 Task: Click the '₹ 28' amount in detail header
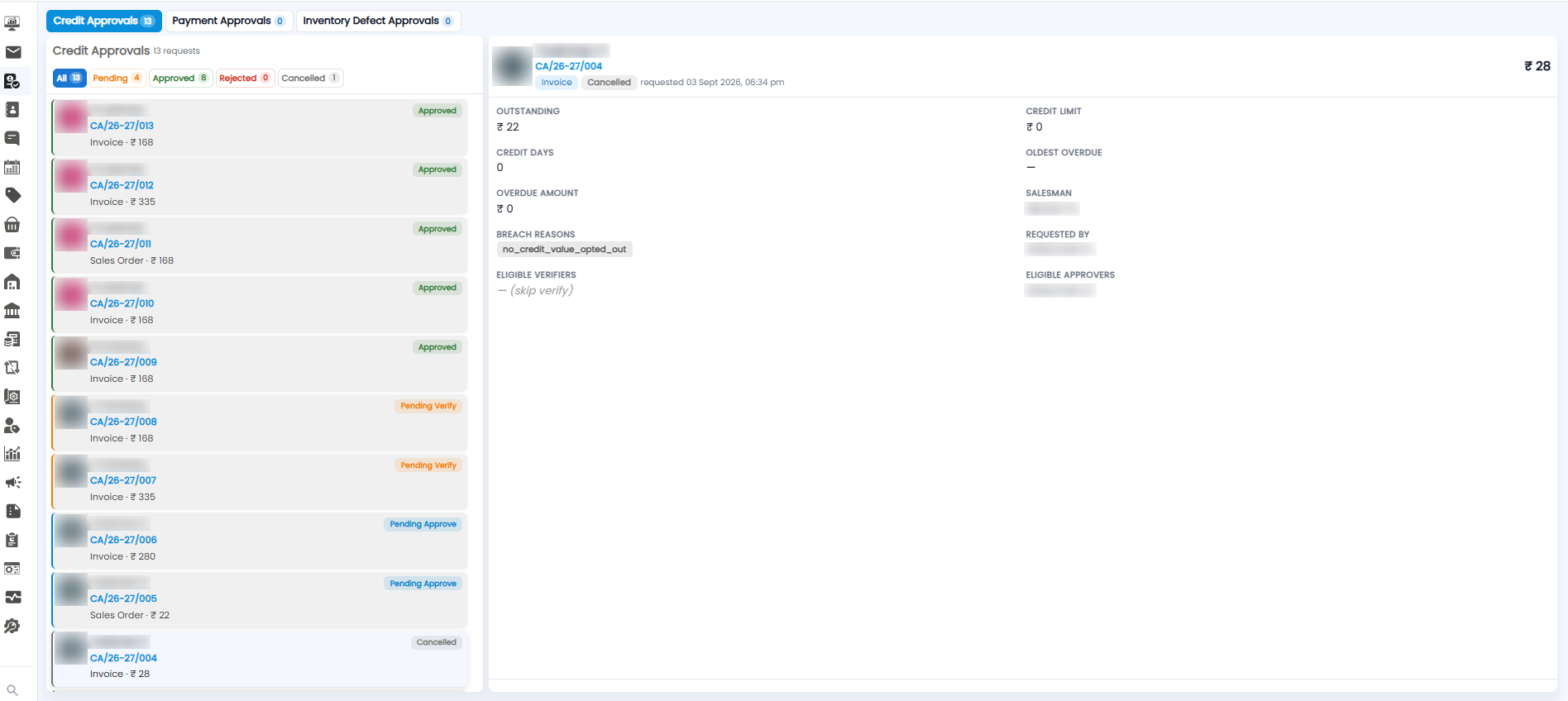coord(1537,66)
